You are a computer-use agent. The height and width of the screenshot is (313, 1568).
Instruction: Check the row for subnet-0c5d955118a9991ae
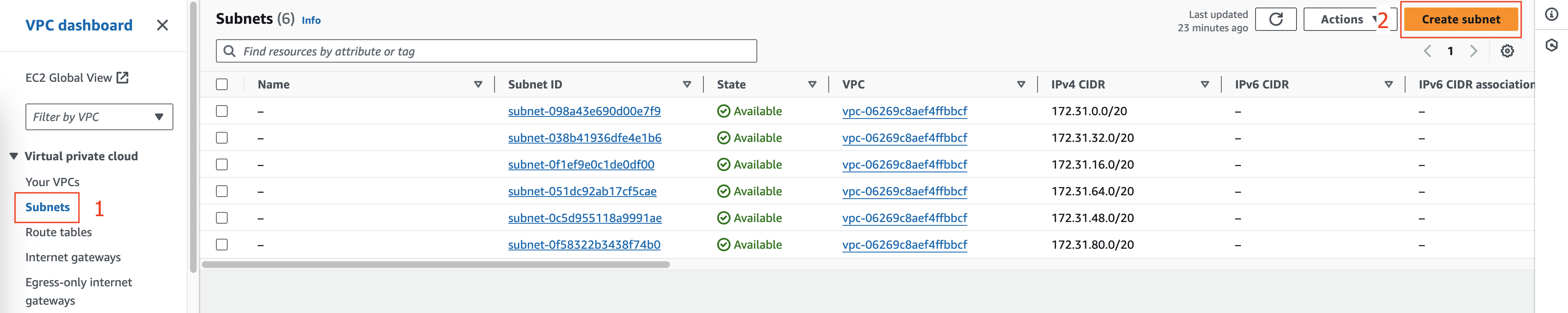[222, 218]
